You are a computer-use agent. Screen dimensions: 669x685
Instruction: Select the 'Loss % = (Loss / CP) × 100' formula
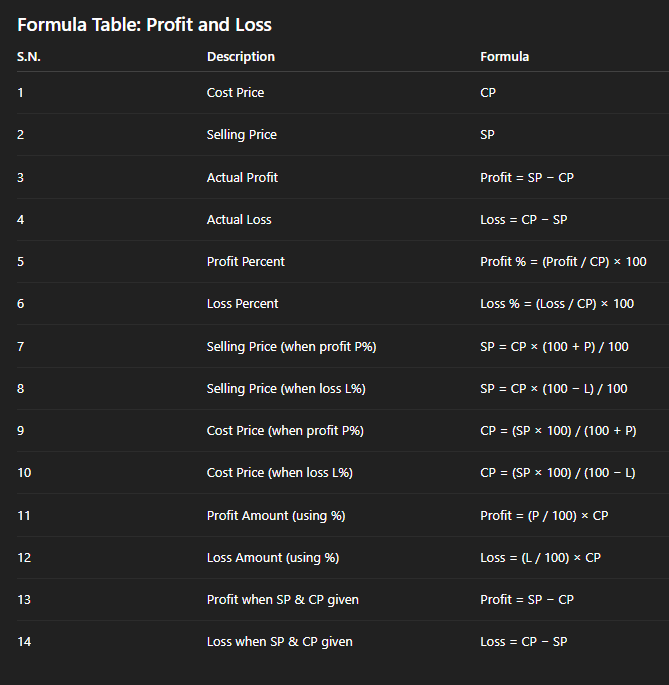point(557,304)
